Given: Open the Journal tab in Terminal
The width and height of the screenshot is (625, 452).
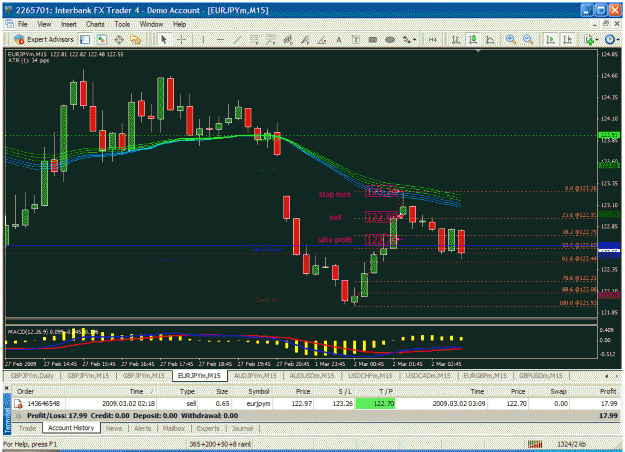Looking at the screenshot, I should click(x=242, y=428).
